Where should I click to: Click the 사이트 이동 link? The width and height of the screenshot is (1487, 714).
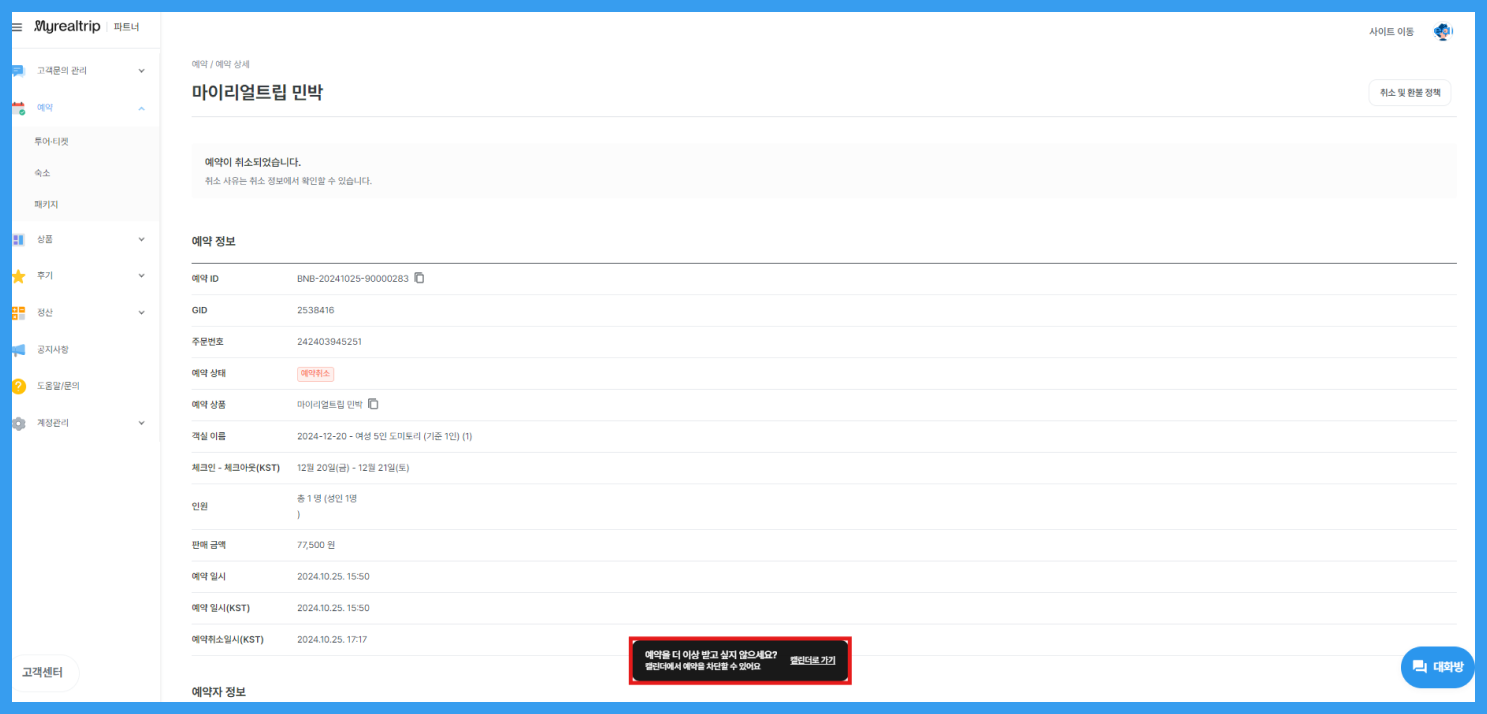1391,32
